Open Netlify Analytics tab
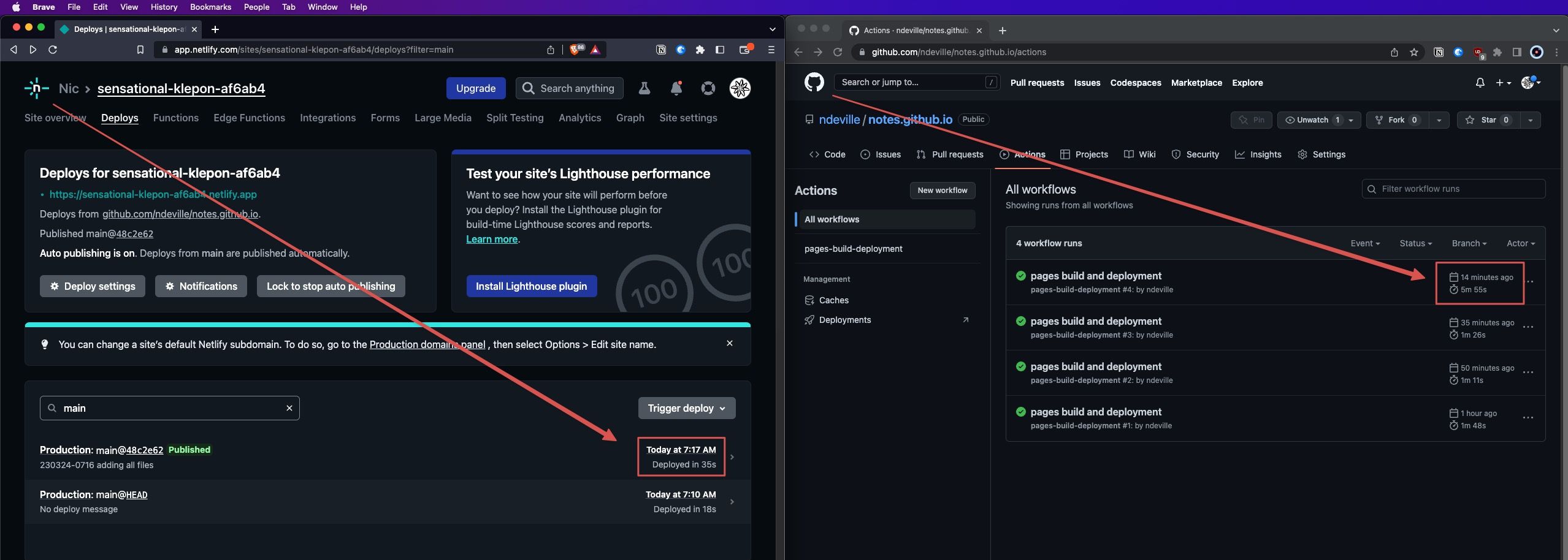The height and width of the screenshot is (560, 1568). pos(579,118)
